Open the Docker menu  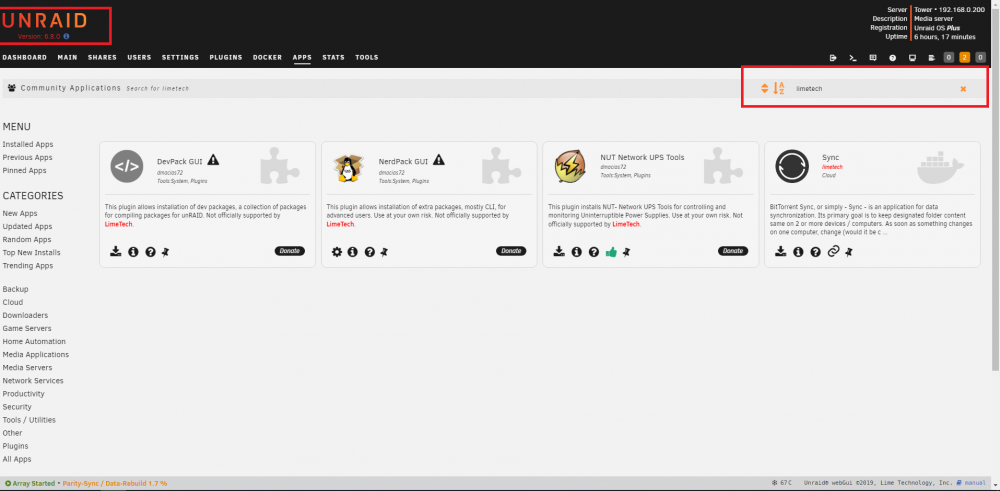[x=267, y=57]
